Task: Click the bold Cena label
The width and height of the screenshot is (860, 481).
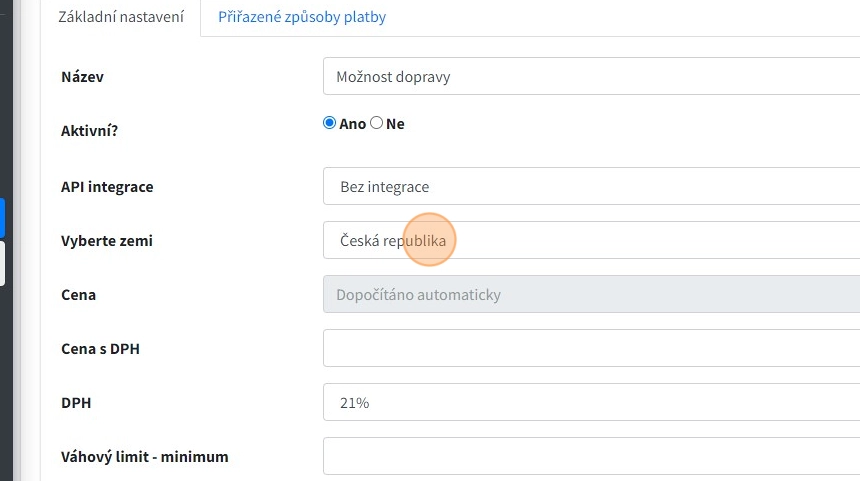Action: pos(79,295)
